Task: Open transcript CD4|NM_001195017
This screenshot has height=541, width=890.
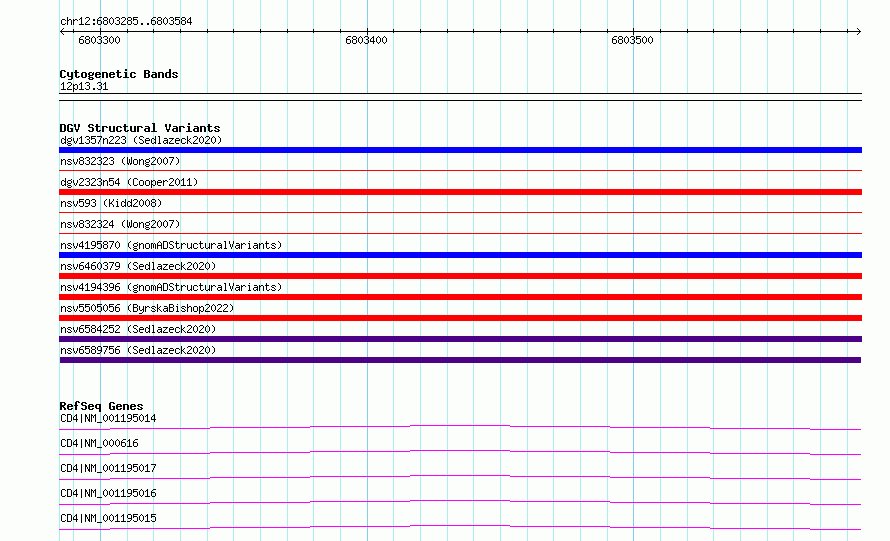Action: click(x=108, y=468)
